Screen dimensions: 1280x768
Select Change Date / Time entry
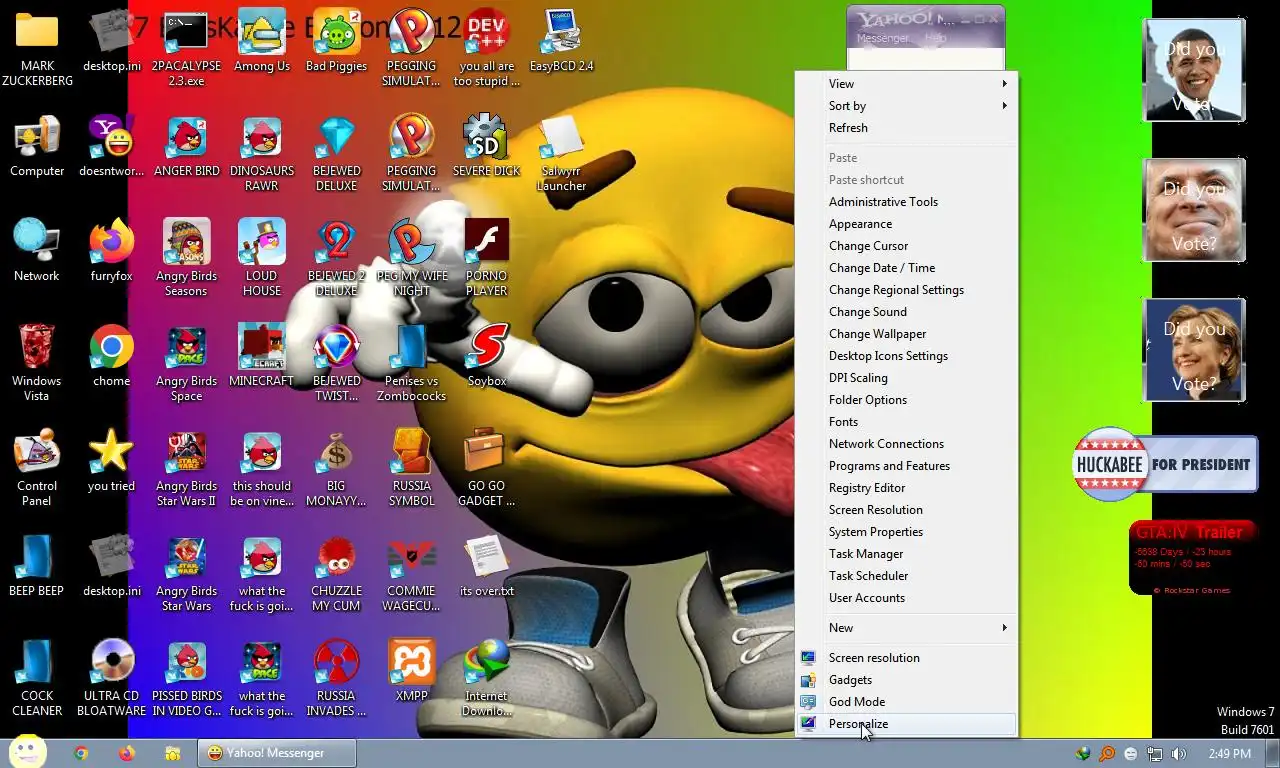pyautogui.click(x=907, y=268)
